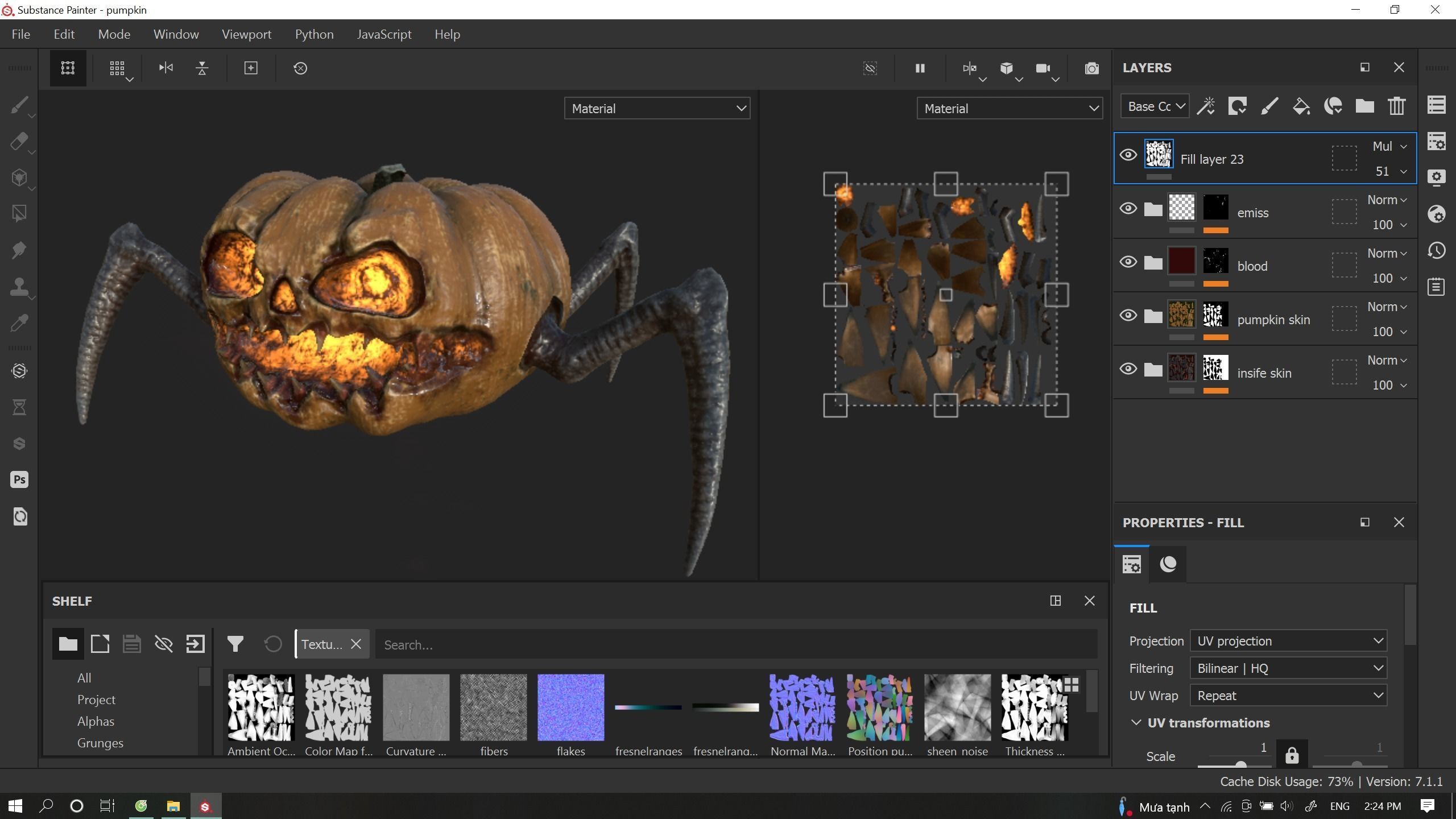Open the Viewport menu
This screenshot has height=819, width=1456.
click(x=247, y=34)
